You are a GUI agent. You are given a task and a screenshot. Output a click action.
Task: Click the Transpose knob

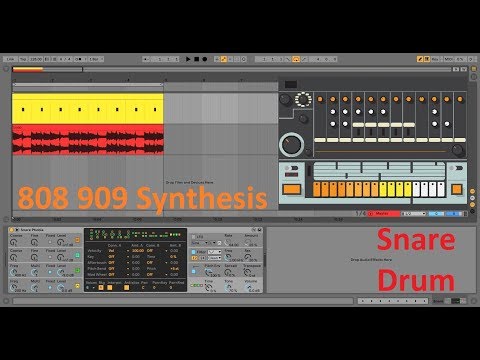tap(248, 273)
